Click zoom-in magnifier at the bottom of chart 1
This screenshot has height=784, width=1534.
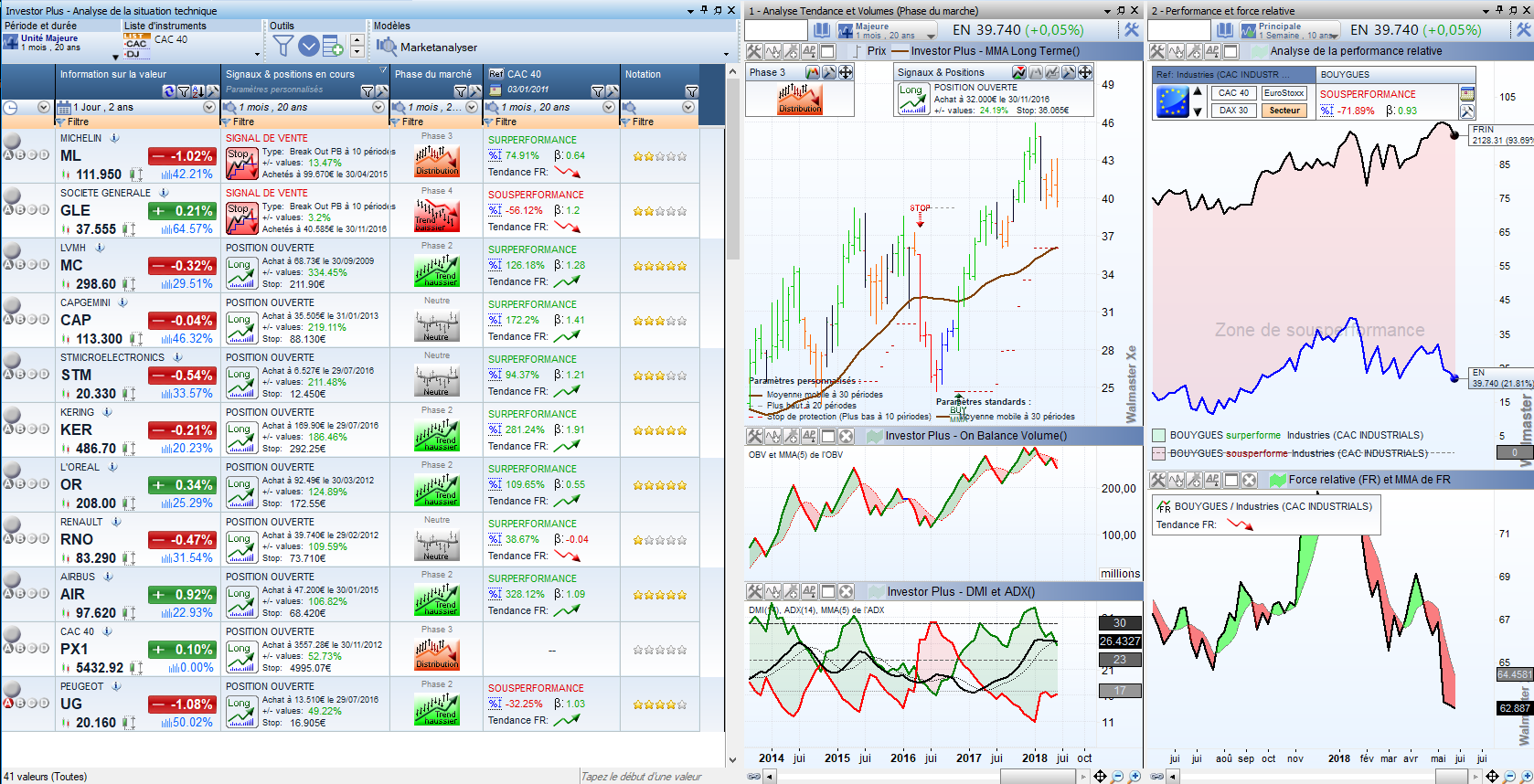(1135, 777)
